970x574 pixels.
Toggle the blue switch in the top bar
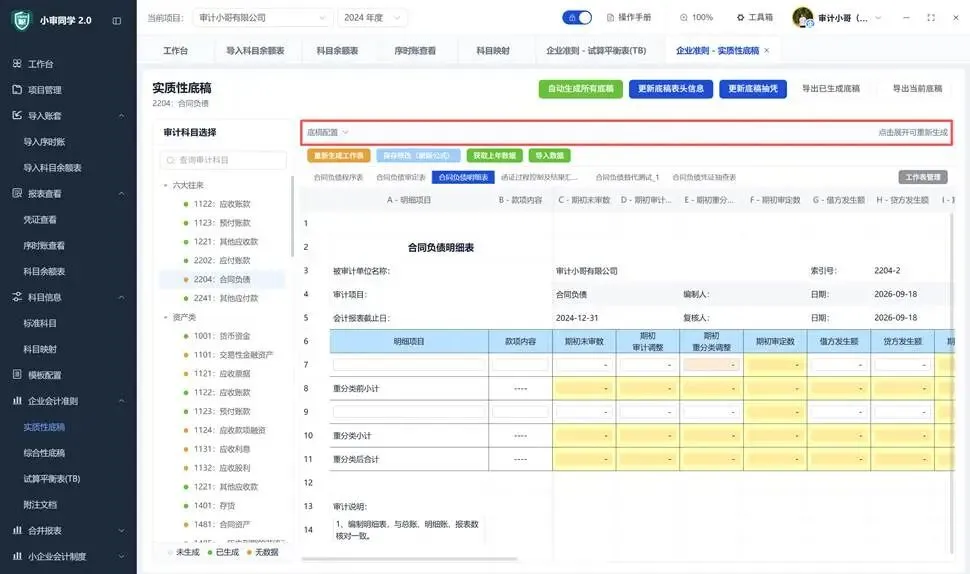[577, 17]
